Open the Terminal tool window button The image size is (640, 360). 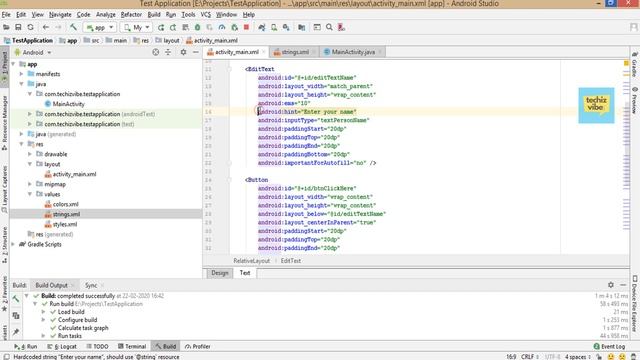(x=132, y=346)
